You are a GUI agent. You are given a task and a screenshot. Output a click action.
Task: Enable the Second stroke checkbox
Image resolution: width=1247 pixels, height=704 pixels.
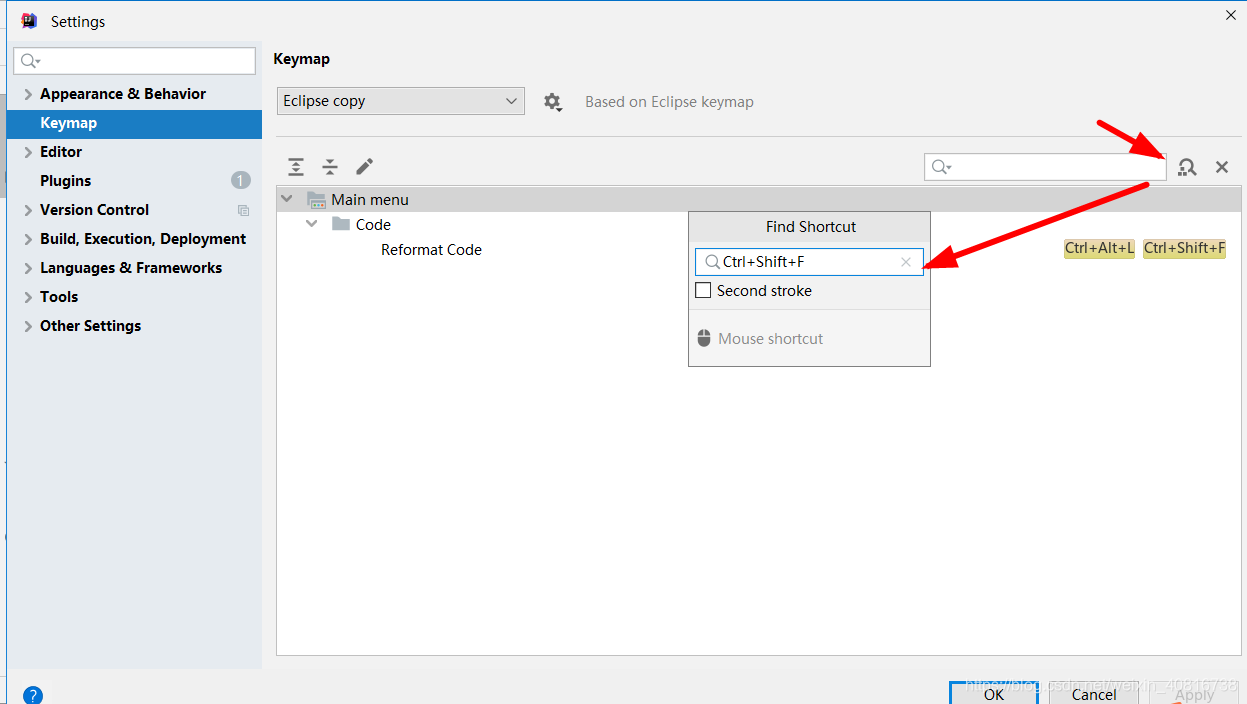(x=703, y=291)
